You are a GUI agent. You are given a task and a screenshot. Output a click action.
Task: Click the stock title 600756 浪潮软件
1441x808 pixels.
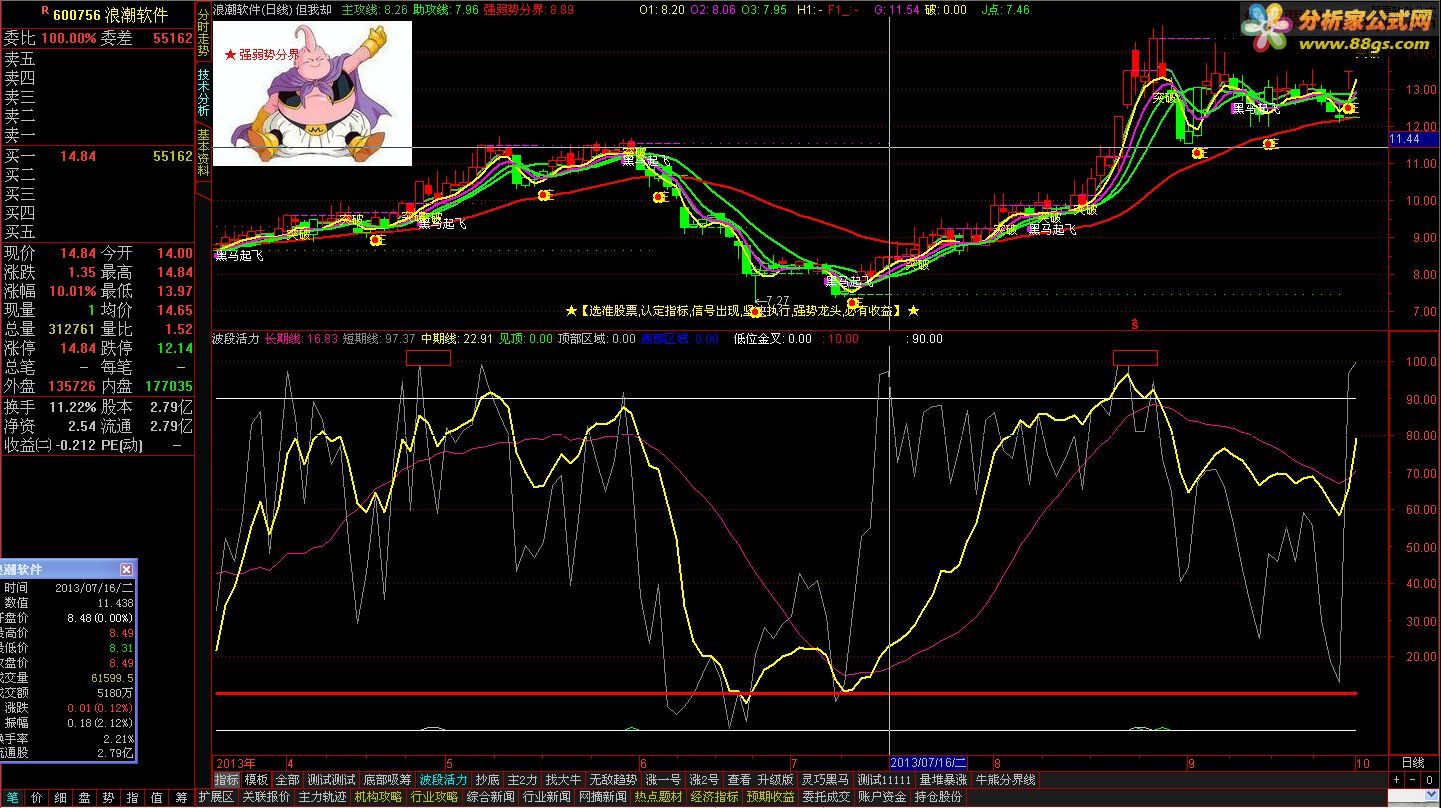(x=110, y=15)
